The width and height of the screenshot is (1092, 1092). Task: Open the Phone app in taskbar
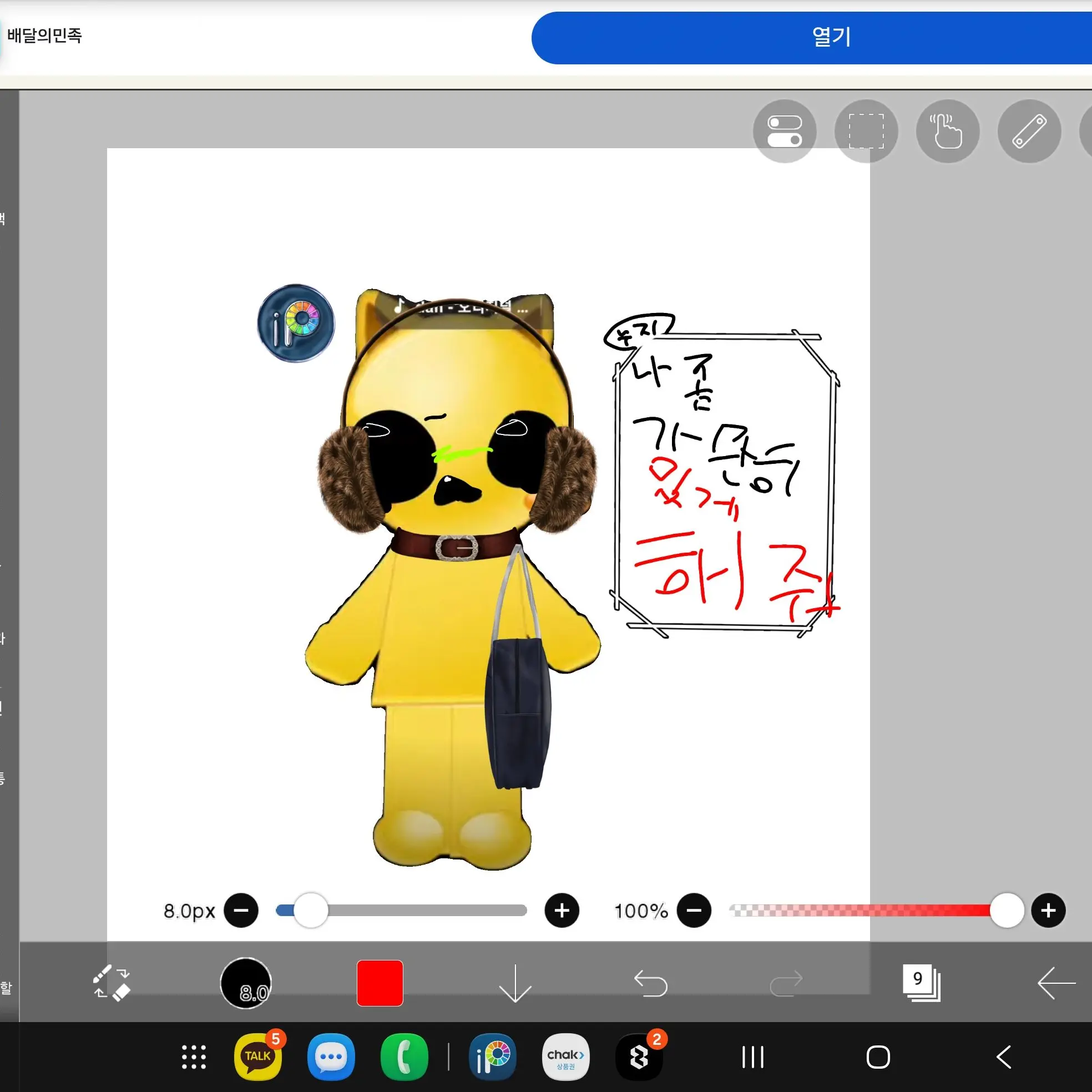pos(404,1057)
